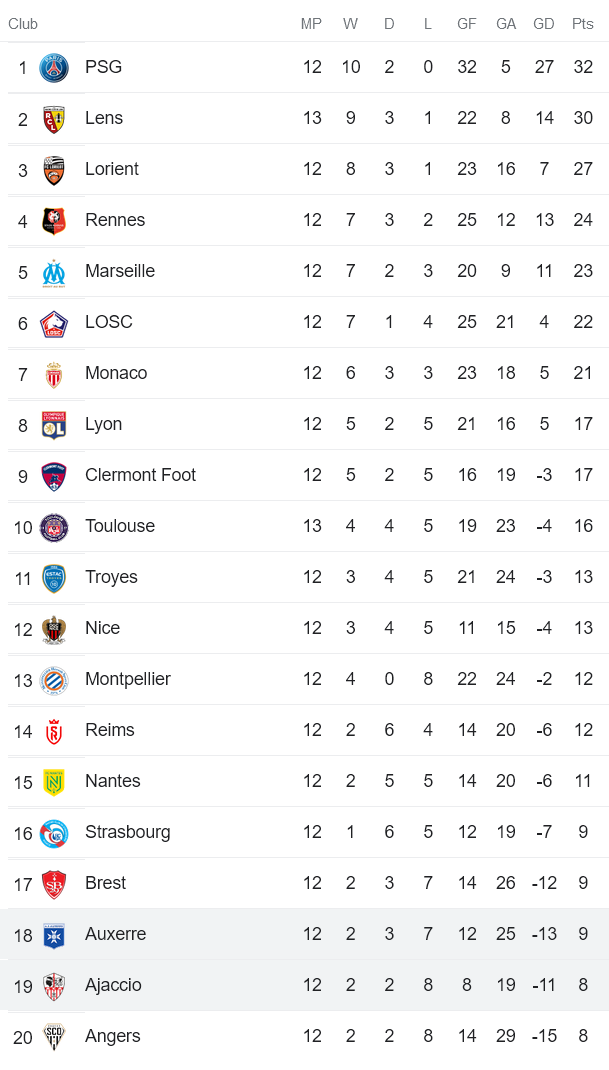Click the Pts column header
This screenshot has height=1070, width=609.
[x=583, y=24]
